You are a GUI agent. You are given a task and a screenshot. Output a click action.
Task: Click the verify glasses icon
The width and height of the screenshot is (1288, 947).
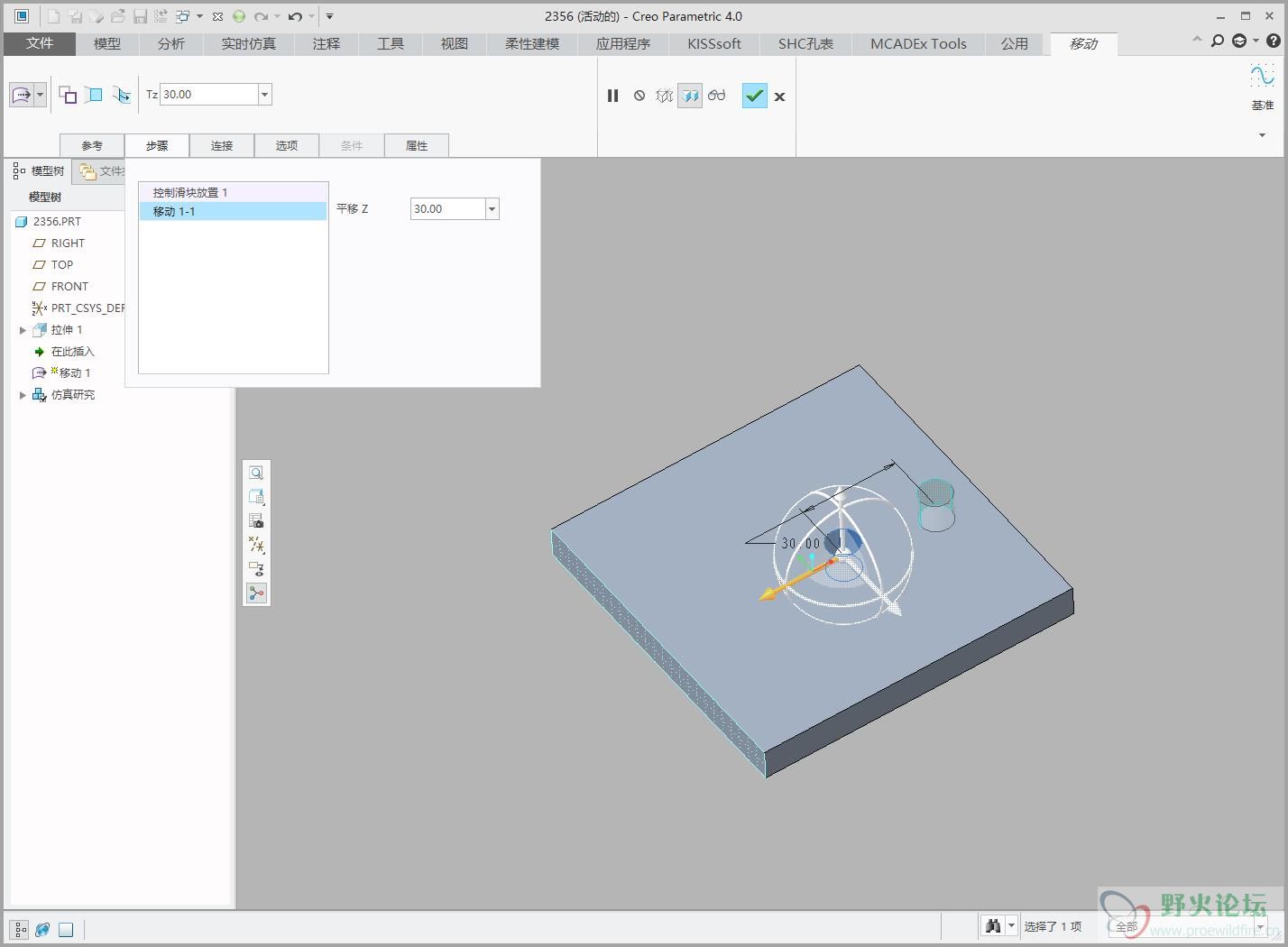717,96
